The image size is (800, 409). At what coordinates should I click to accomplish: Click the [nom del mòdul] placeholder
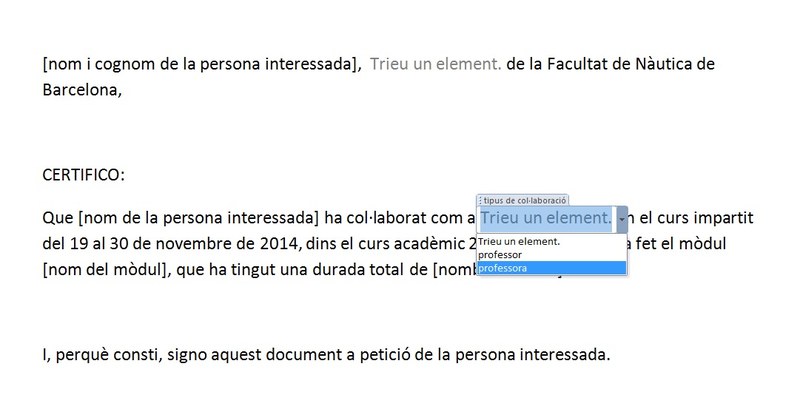coord(107,269)
